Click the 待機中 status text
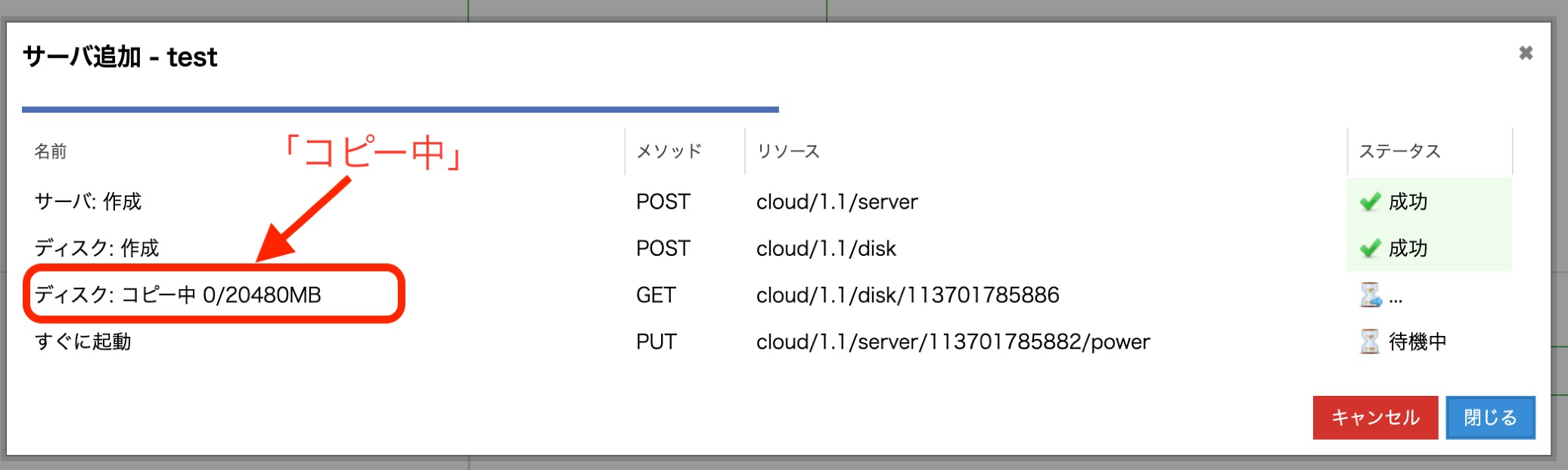Image resolution: width=1568 pixels, height=470 pixels. point(1417,342)
